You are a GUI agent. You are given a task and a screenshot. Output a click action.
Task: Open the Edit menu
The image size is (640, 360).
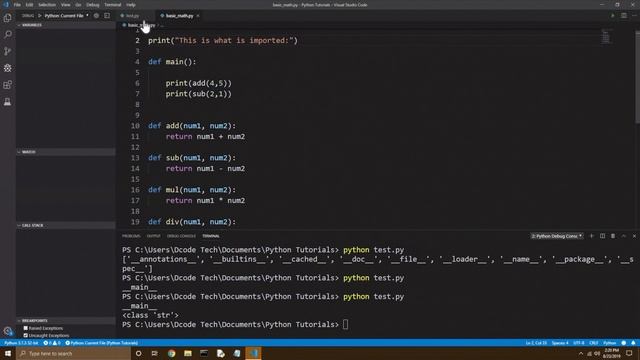point(29,5)
